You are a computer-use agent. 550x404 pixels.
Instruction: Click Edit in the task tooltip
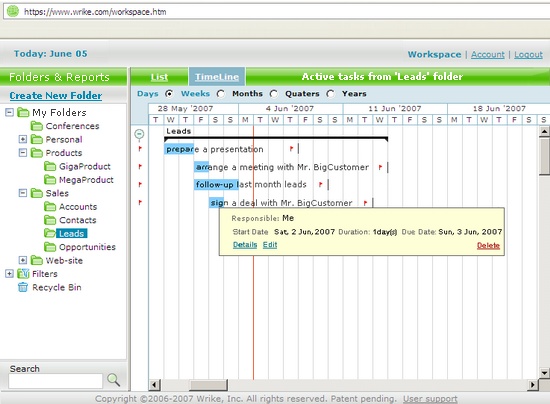coord(270,245)
